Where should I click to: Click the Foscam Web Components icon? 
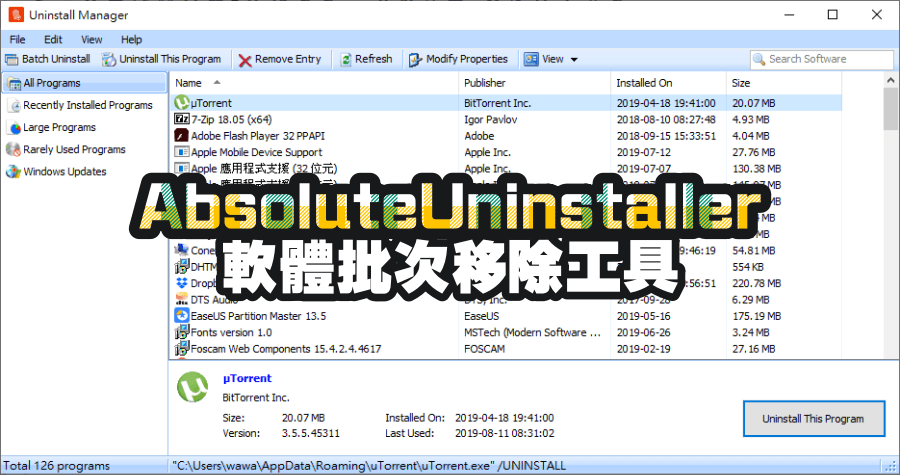(181, 348)
